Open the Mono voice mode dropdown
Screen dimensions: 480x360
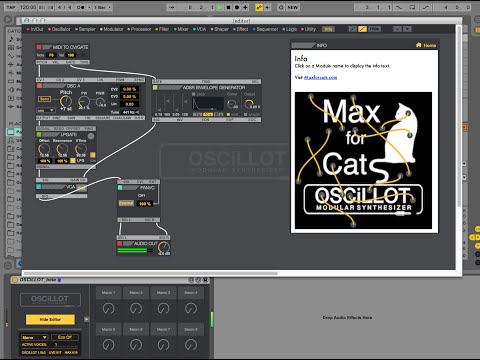(x=35, y=337)
